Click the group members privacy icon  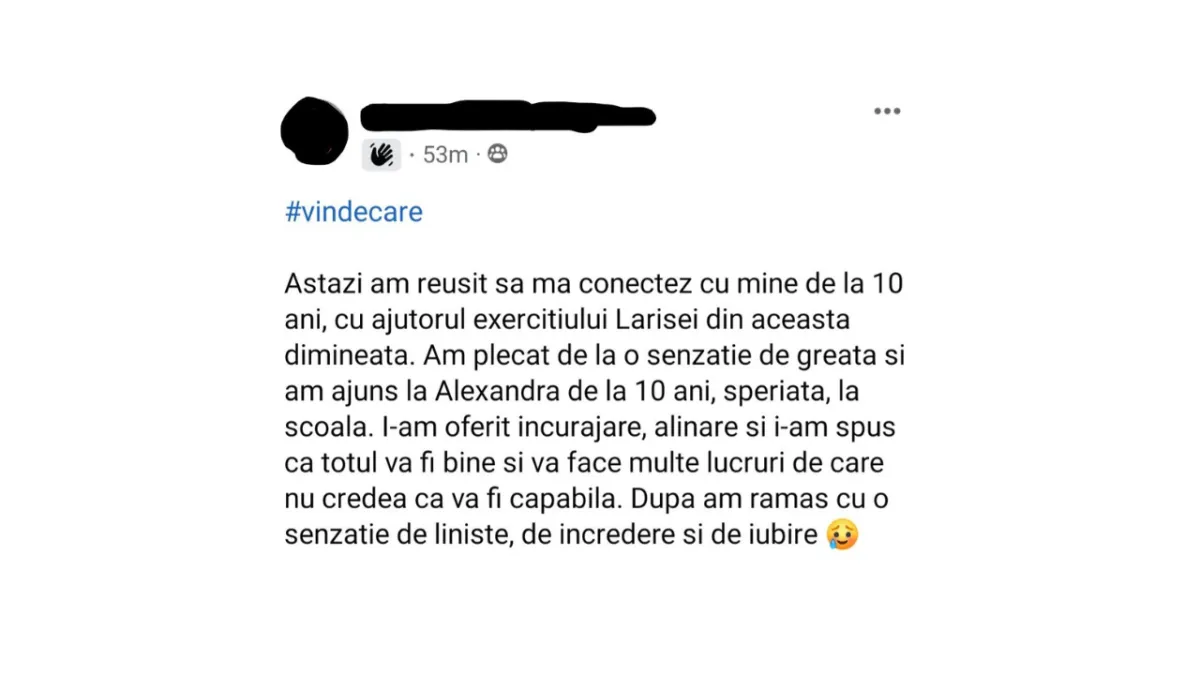click(497, 154)
